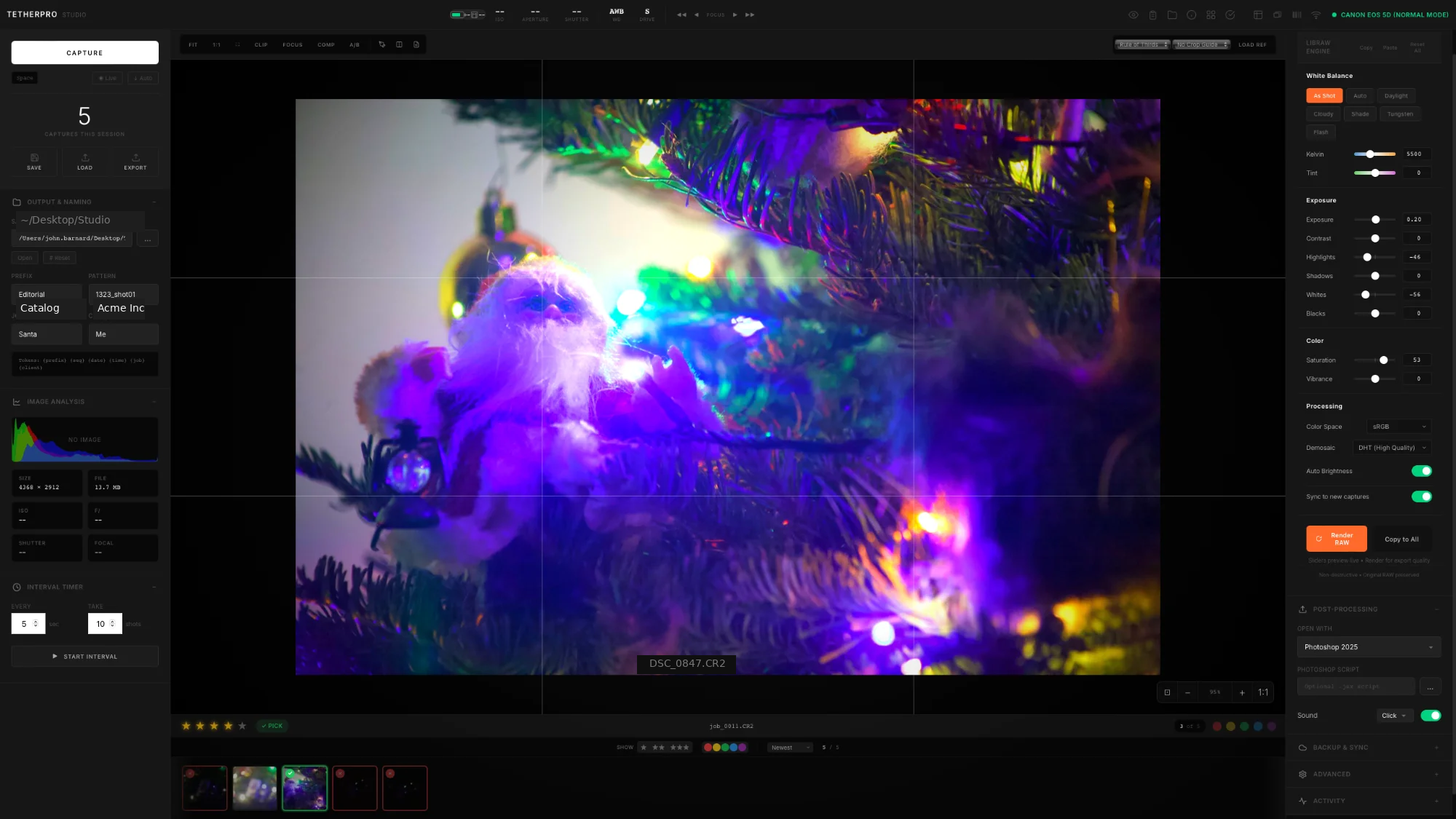Viewport: 1456px width, 819px height.
Task: Select the CLIP view option
Action: pyautogui.click(x=261, y=44)
